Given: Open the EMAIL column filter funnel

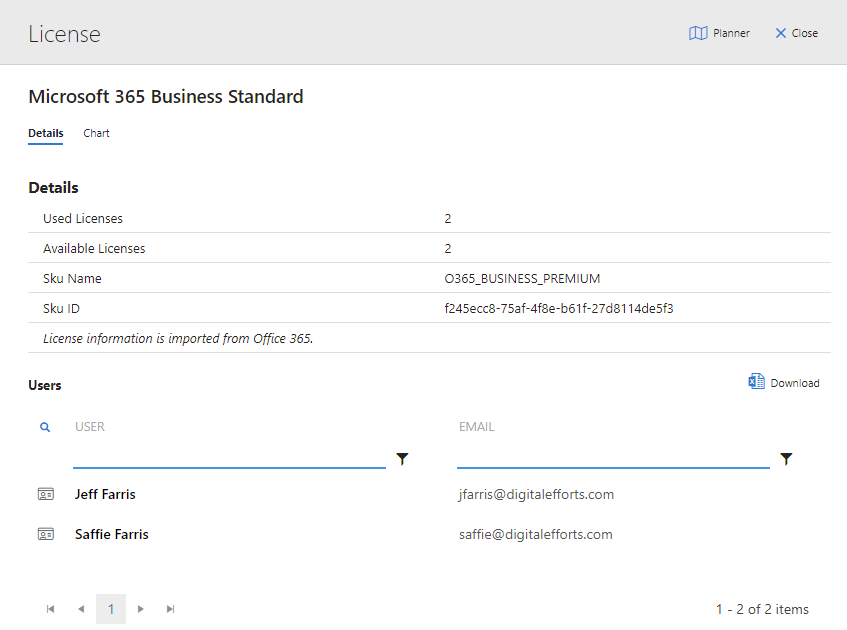Looking at the screenshot, I should (786, 459).
